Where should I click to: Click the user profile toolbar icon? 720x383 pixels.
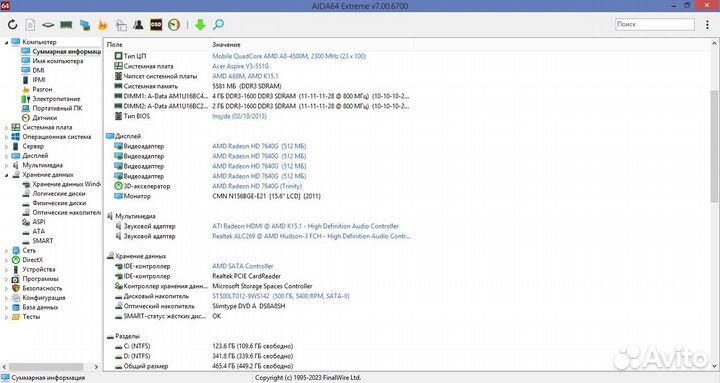[138, 25]
